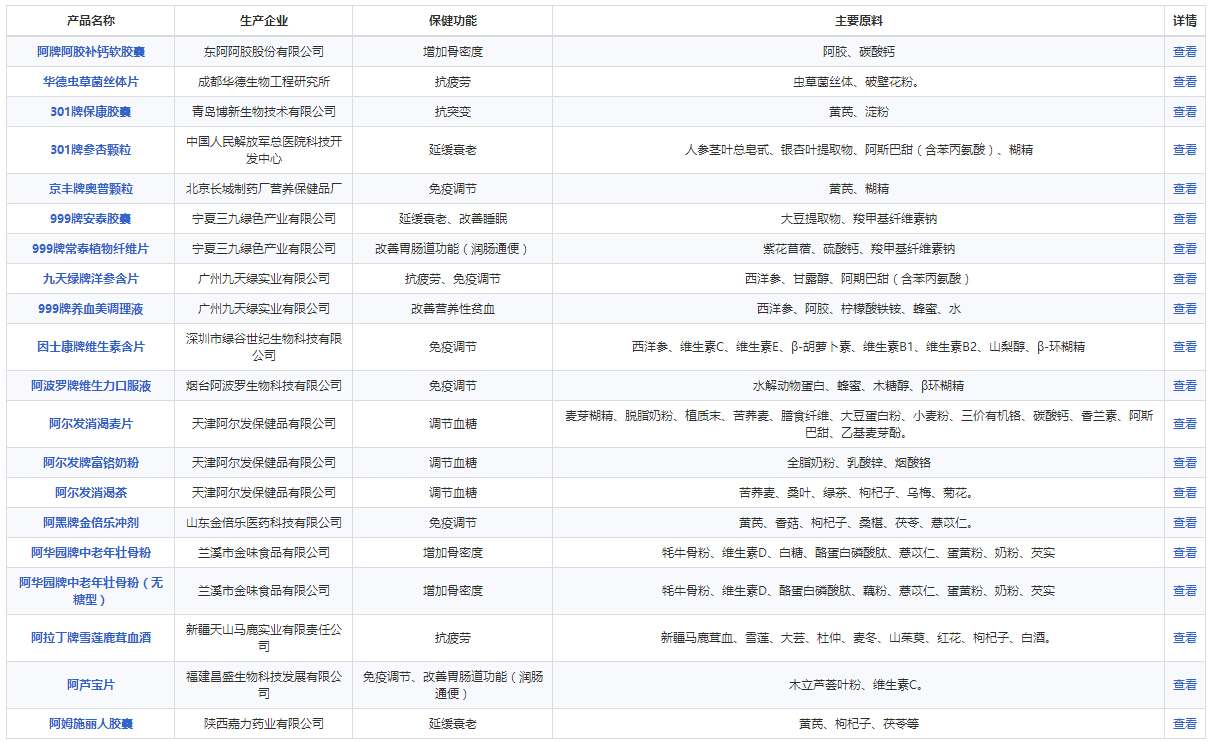The height and width of the screenshot is (742, 1210).
Task: Select manufacturer cell 山东金倍乐医药科技有限公司
Action: (264, 523)
